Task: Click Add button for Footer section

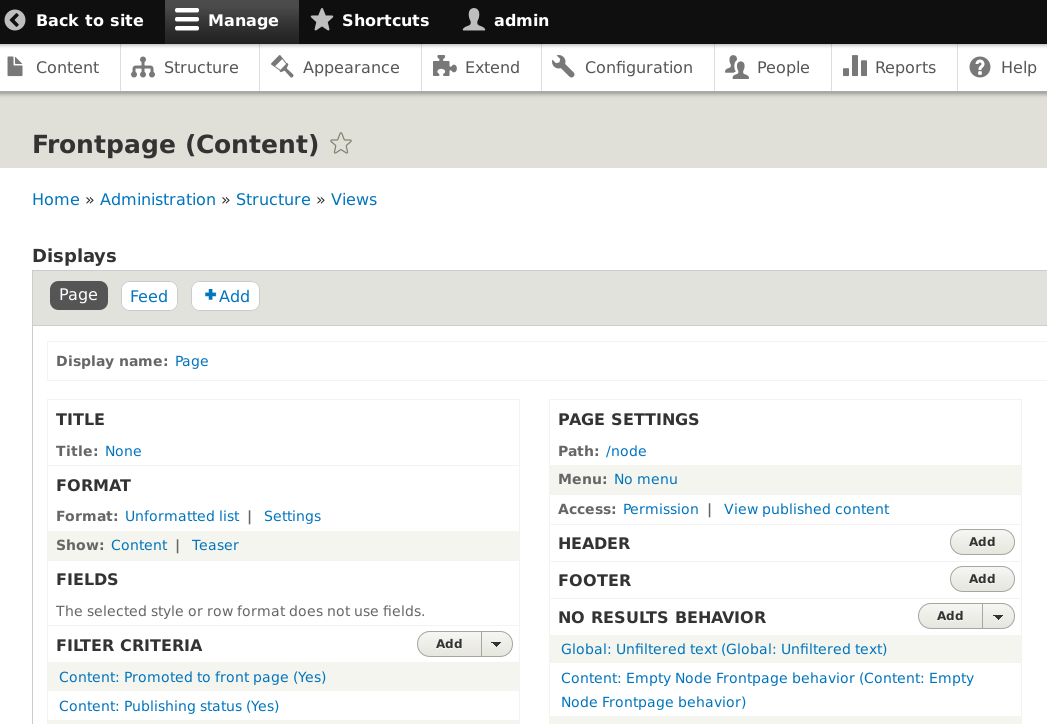Action: tap(981, 579)
